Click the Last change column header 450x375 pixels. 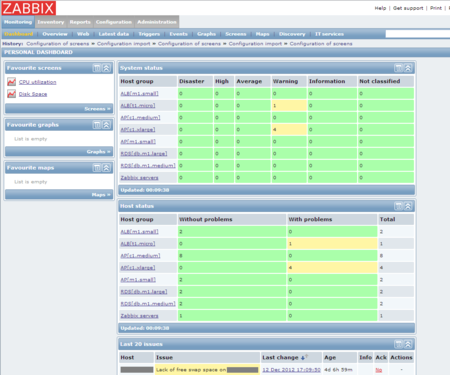(x=280, y=358)
